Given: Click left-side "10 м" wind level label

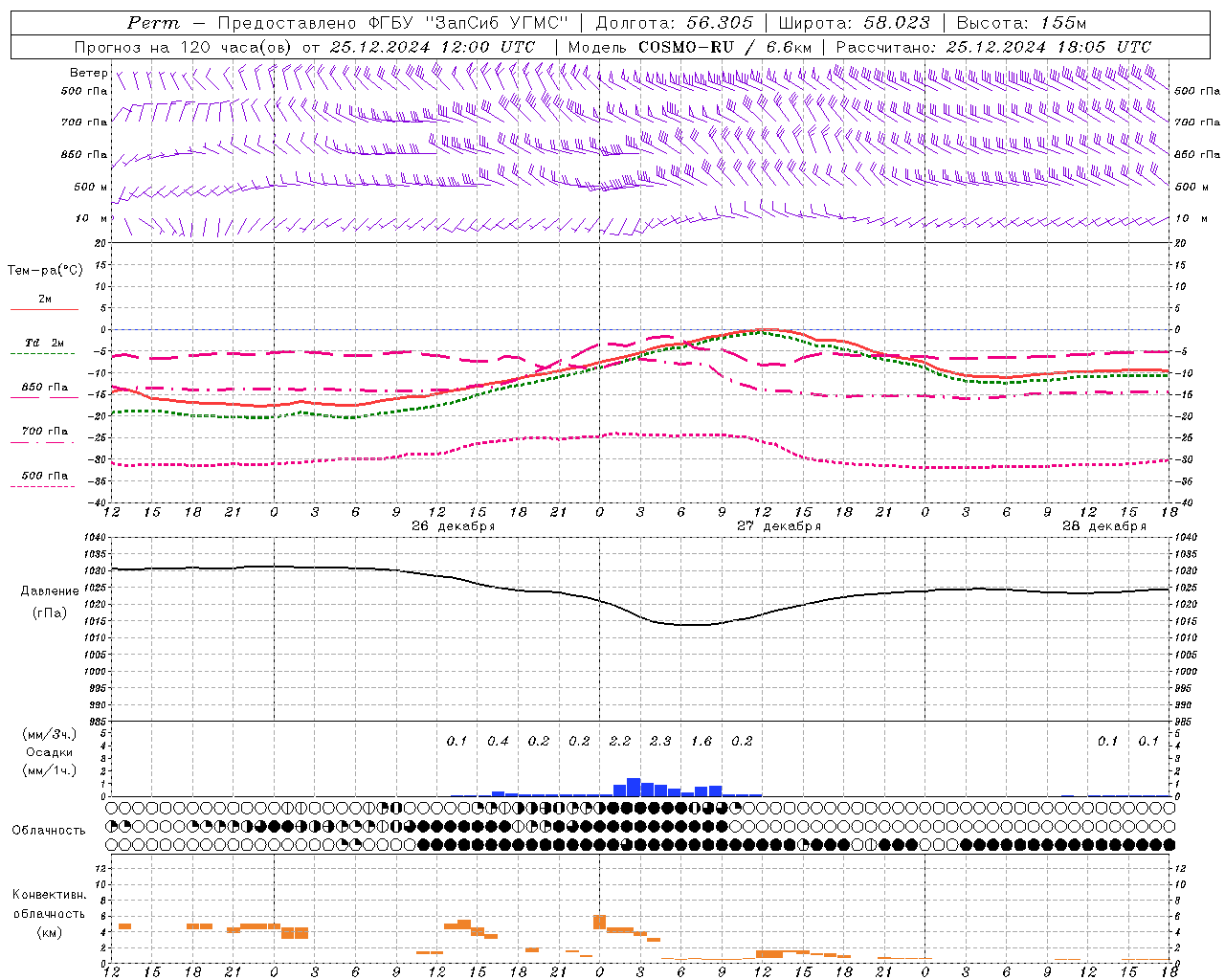Looking at the screenshot, I should coord(92,218).
